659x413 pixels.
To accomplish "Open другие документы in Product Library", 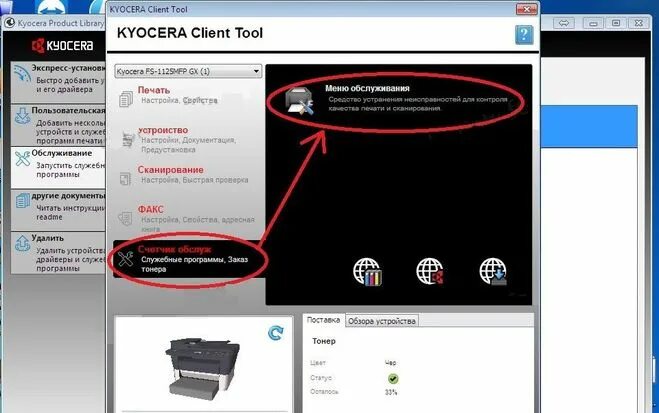I will click(x=58, y=210).
